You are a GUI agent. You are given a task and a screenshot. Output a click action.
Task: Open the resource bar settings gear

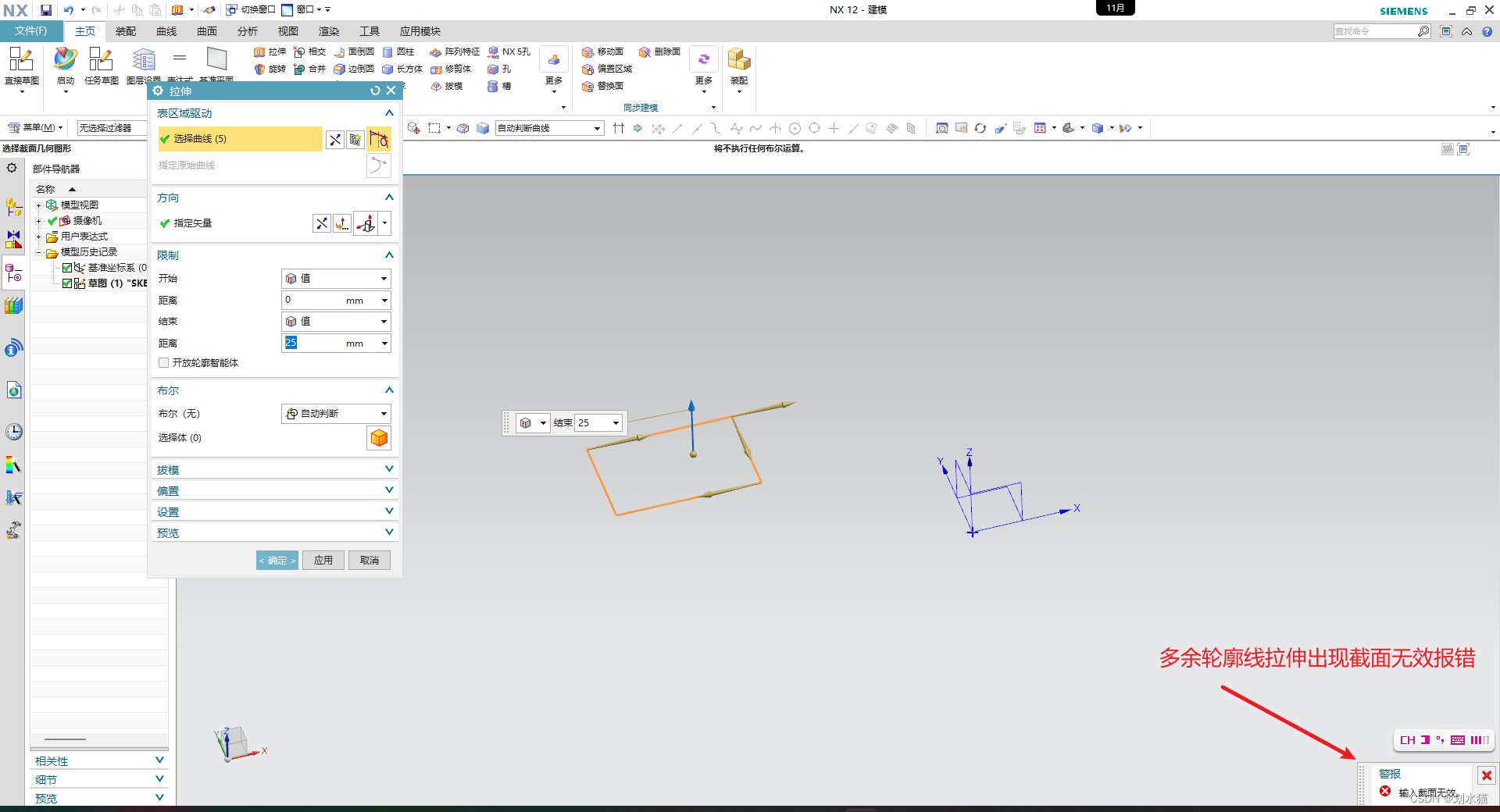(x=12, y=168)
